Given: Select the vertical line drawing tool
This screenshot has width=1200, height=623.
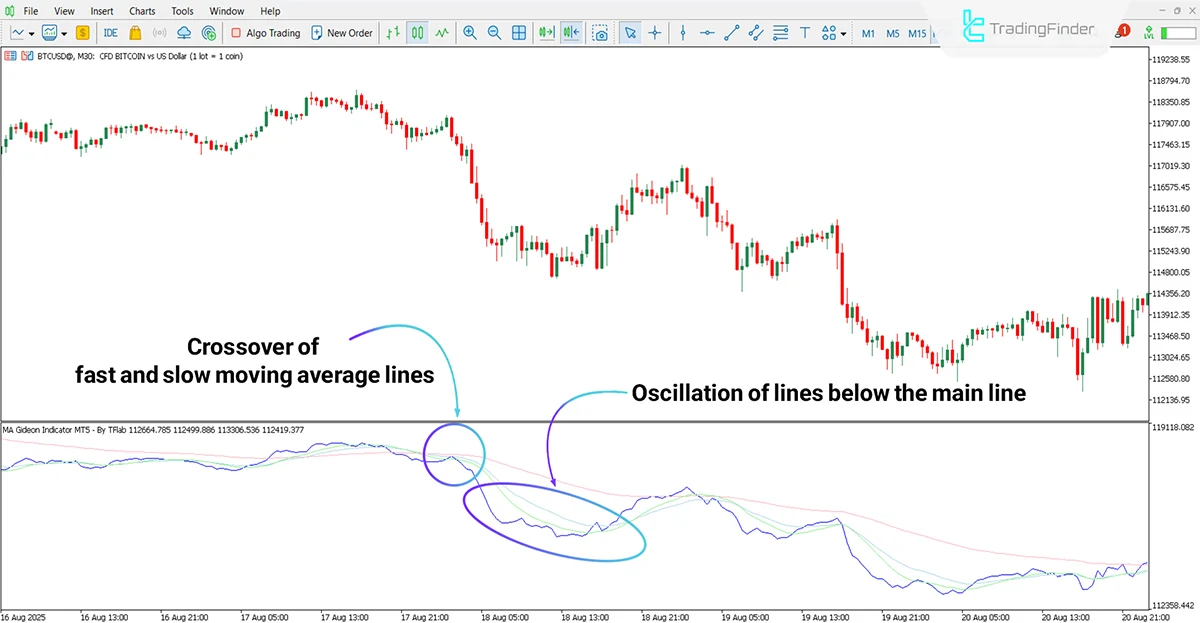Looking at the screenshot, I should (x=683, y=33).
